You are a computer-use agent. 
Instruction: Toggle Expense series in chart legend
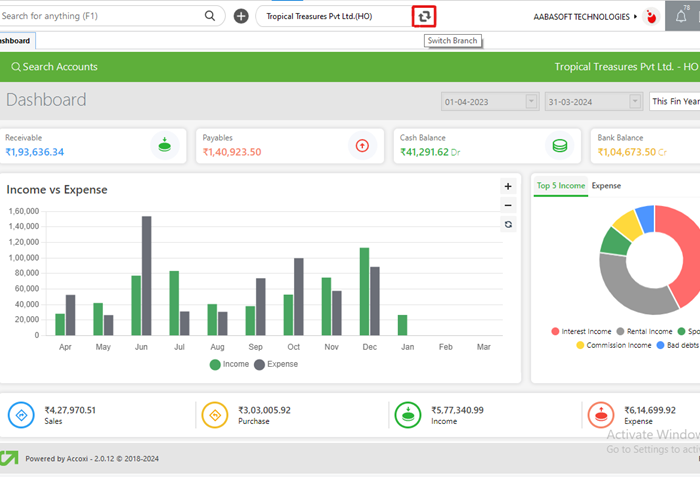[x=275, y=364]
